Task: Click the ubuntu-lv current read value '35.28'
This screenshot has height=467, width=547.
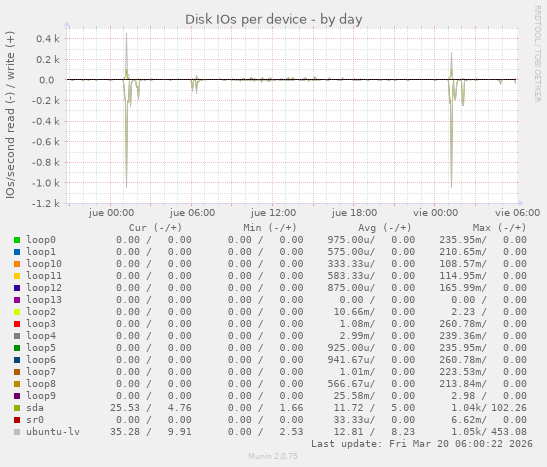Action: [125, 431]
